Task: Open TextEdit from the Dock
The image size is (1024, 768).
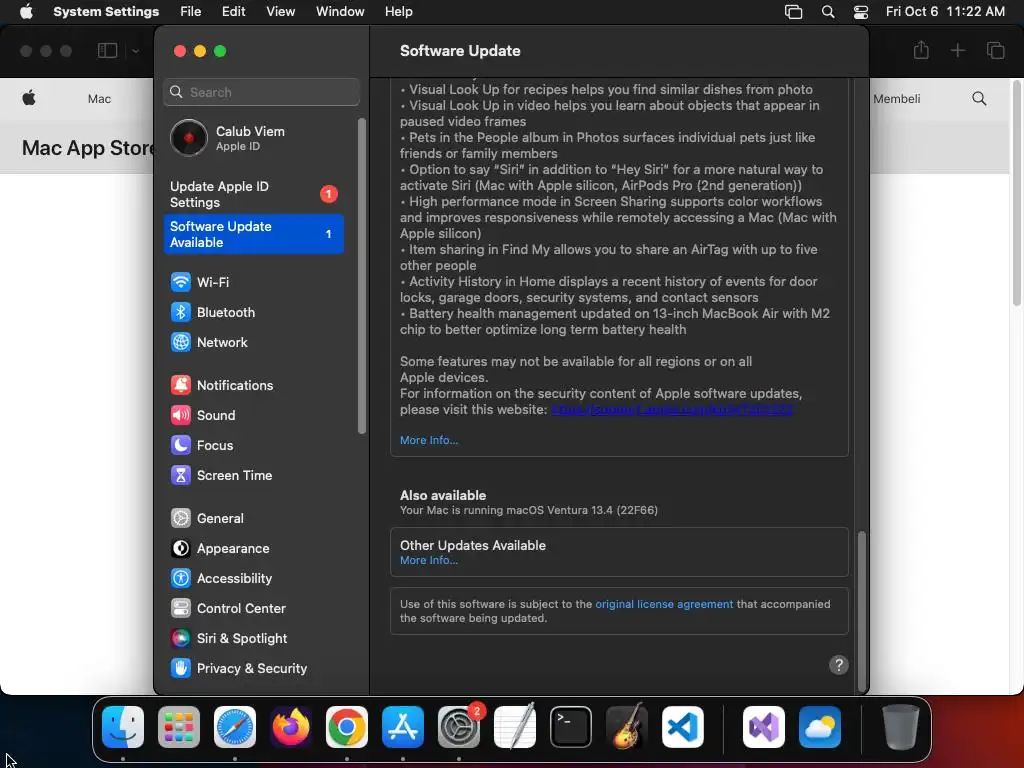Action: pos(515,727)
